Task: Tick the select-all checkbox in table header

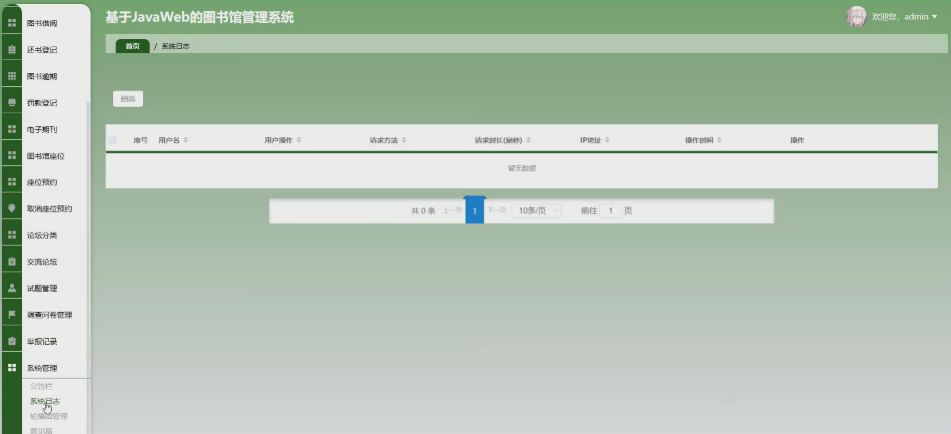Action: (112, 140)
